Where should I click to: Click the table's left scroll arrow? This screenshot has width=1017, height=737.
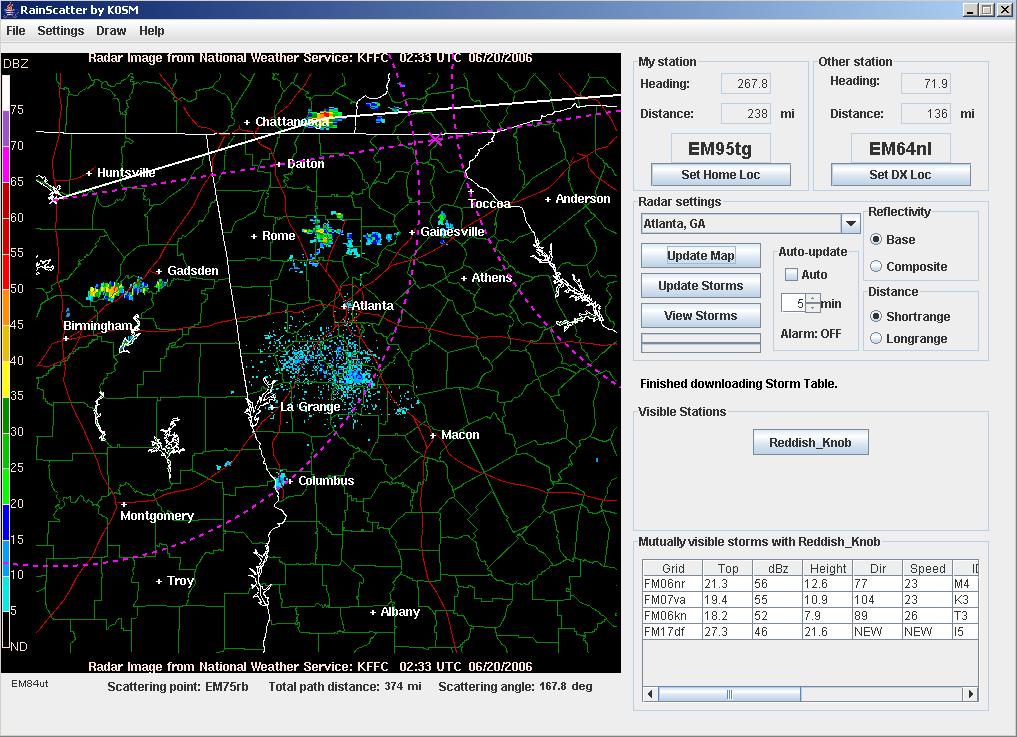pos(650,694)
